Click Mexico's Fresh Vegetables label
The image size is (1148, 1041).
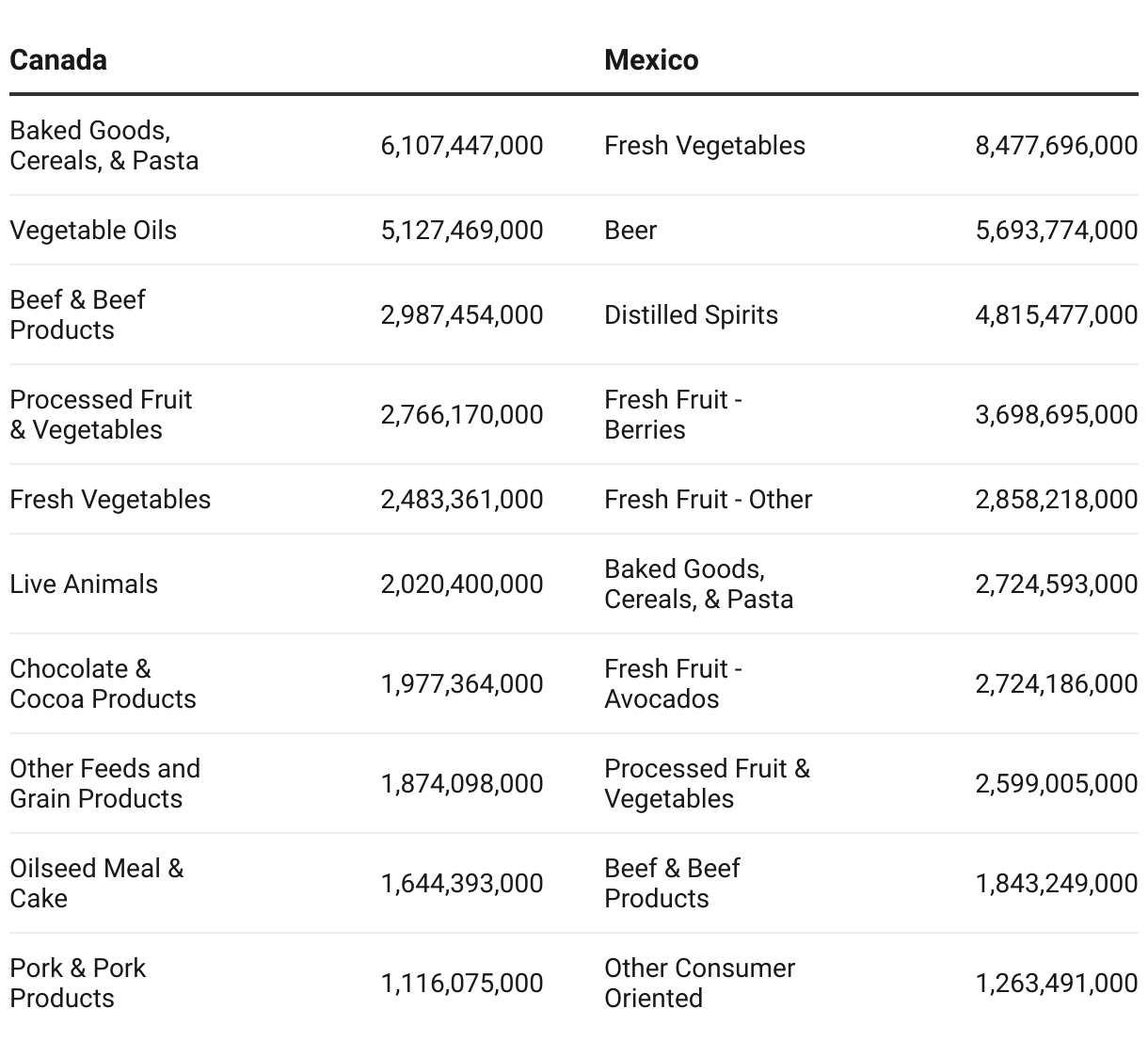[x=705, y=146]
